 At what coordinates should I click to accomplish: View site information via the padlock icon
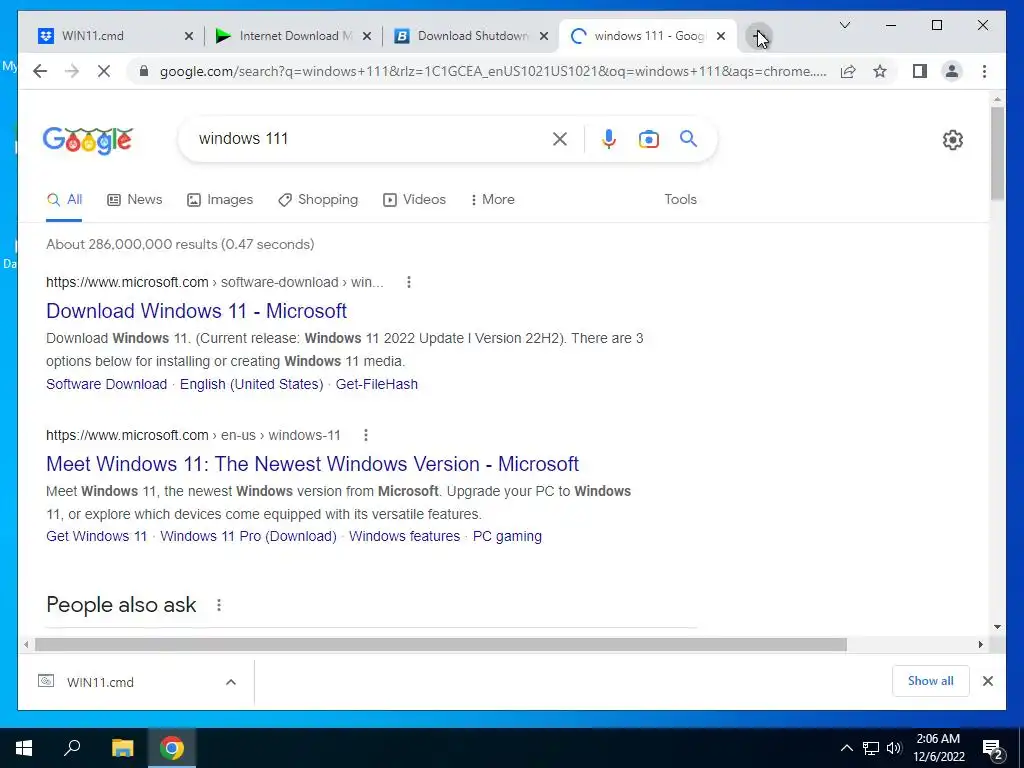point(144,71)
